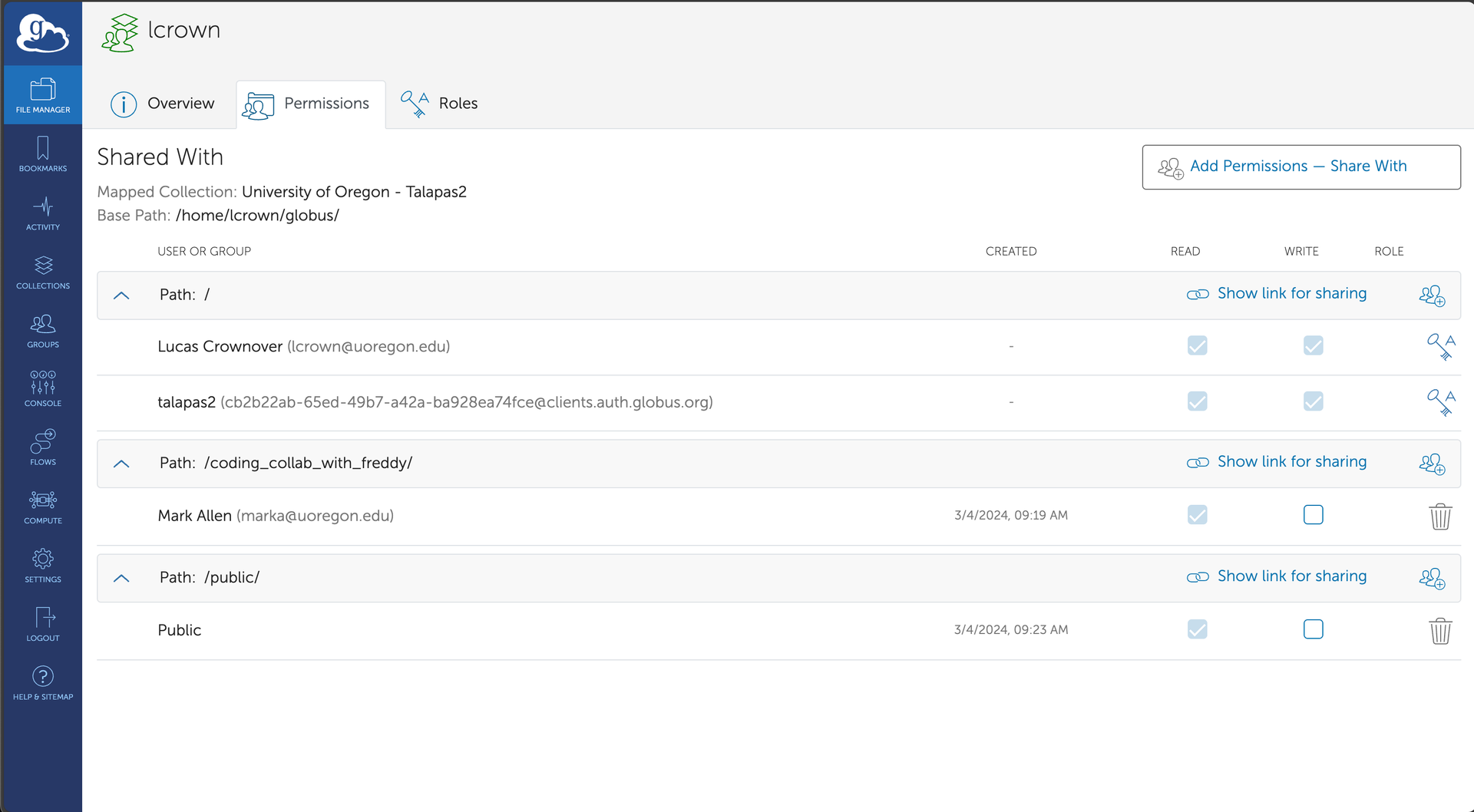Click the Public group entry
The image size is (1474, 812).
click(x=179, y=630)
